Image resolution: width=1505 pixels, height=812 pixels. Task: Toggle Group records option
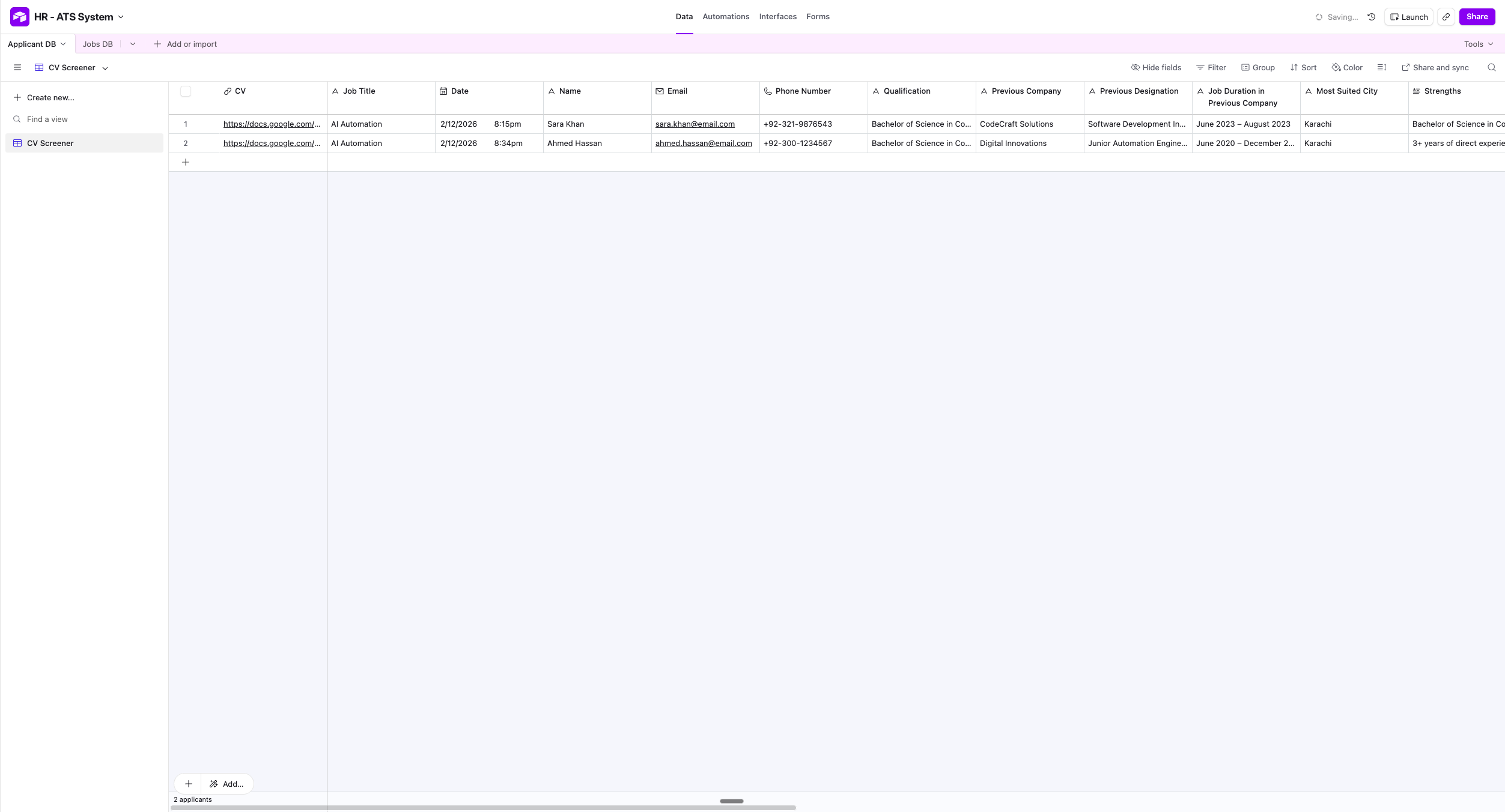click(x=1258, y=67)
